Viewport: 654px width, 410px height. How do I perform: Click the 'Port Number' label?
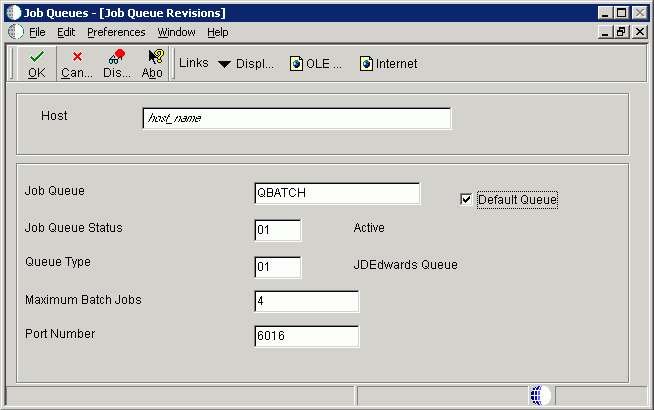(60, 334)
